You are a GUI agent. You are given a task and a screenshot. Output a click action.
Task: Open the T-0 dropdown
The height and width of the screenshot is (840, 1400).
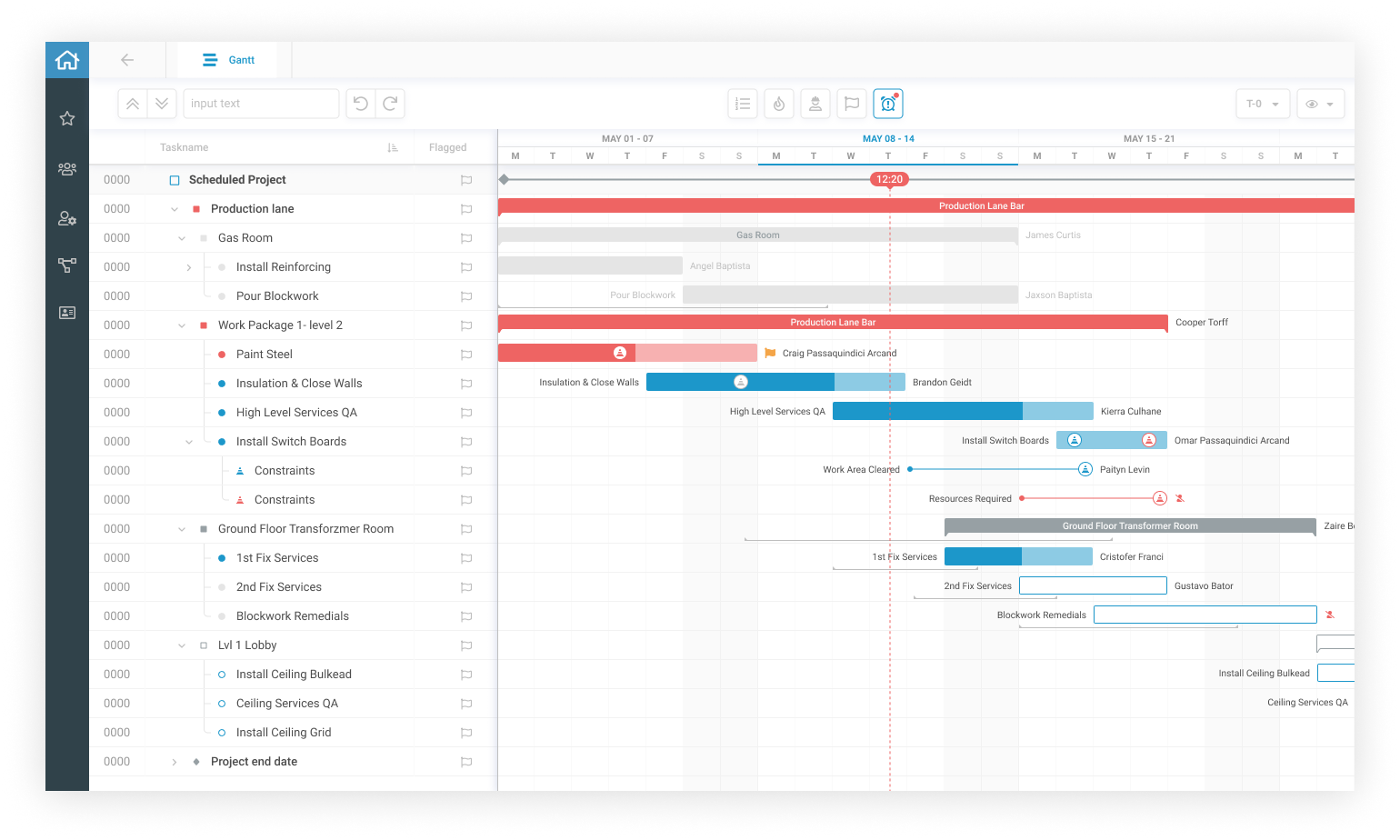coord(1263,104)
